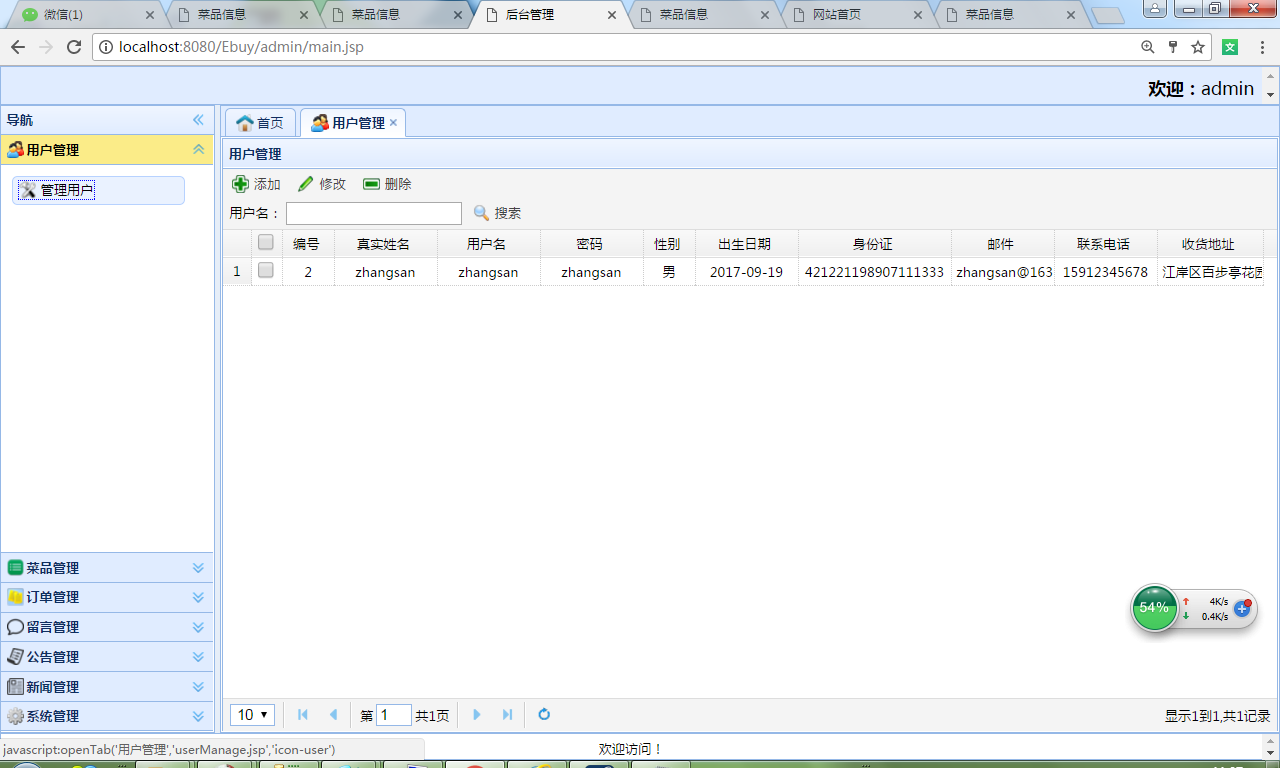Click the cell 421221198907111333

pos(874,272)
